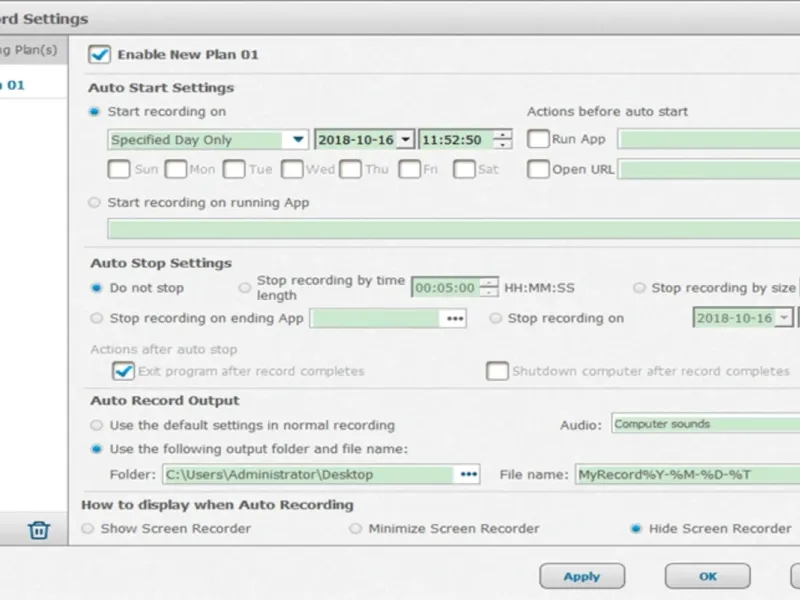Select Start recording on running App
The image size is (800, 600).
click(95, 202)
